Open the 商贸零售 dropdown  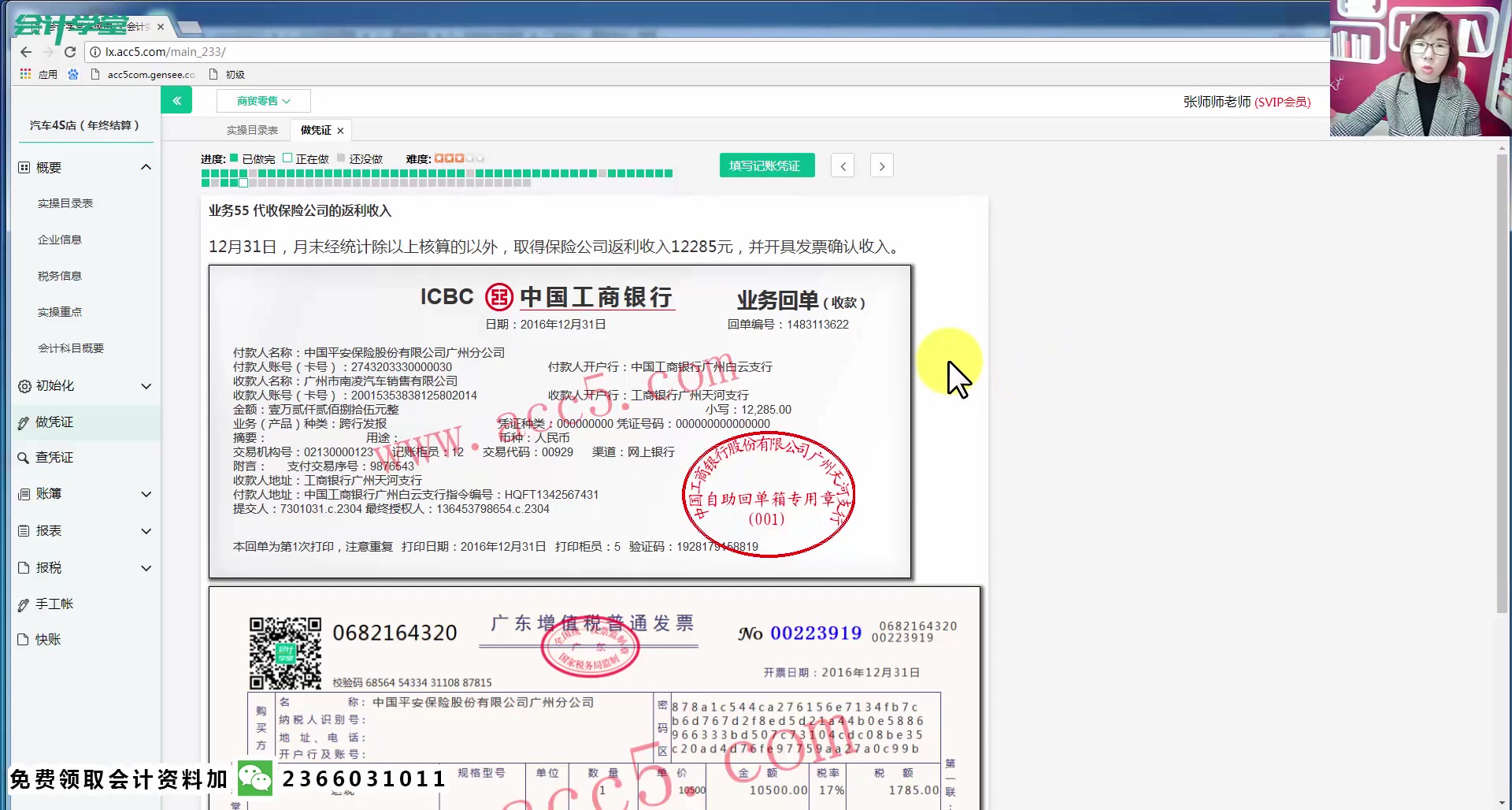pyautogui.click(x=264, y=101)
